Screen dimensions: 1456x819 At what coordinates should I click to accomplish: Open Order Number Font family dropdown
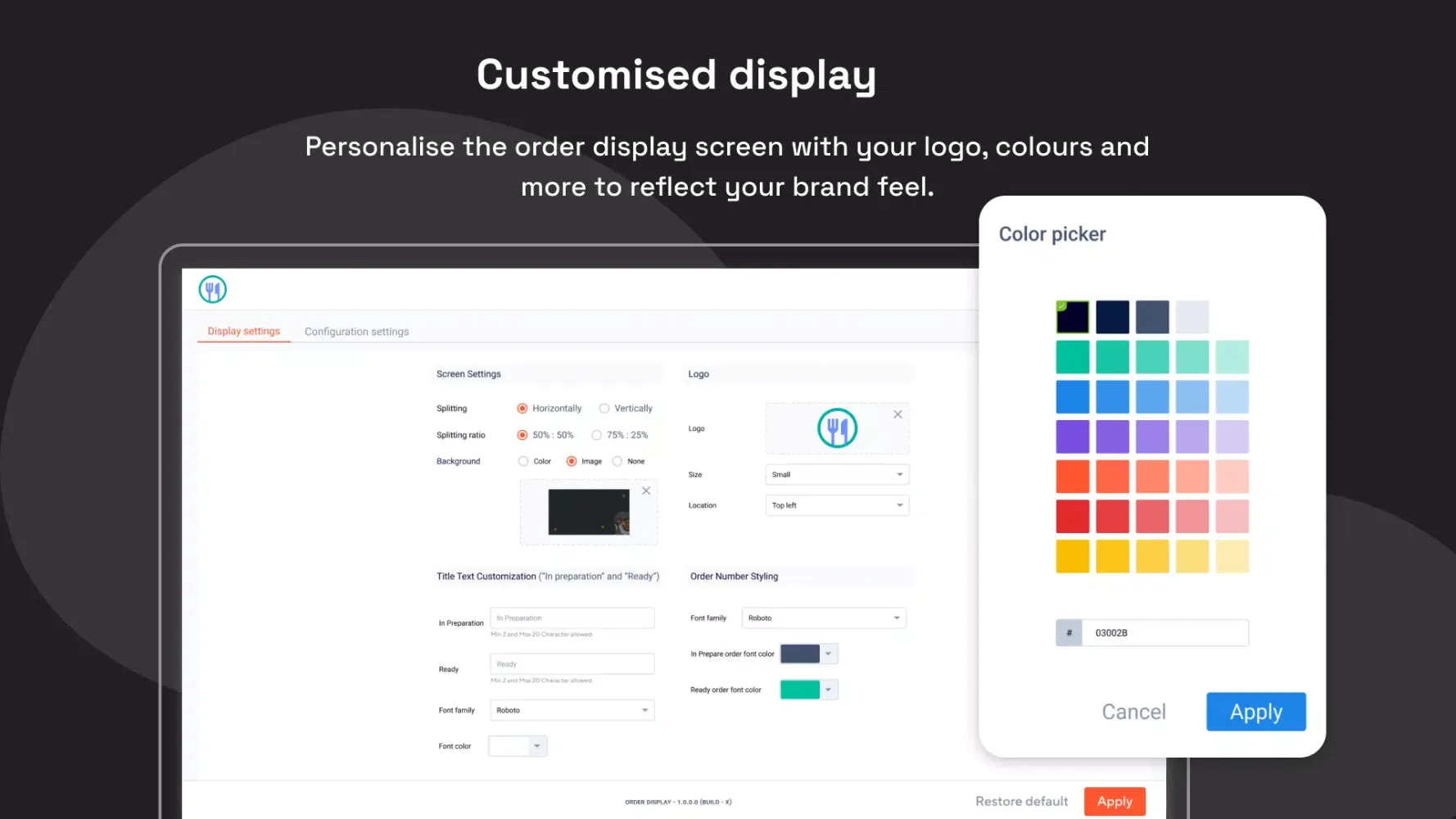click(824, 618)
